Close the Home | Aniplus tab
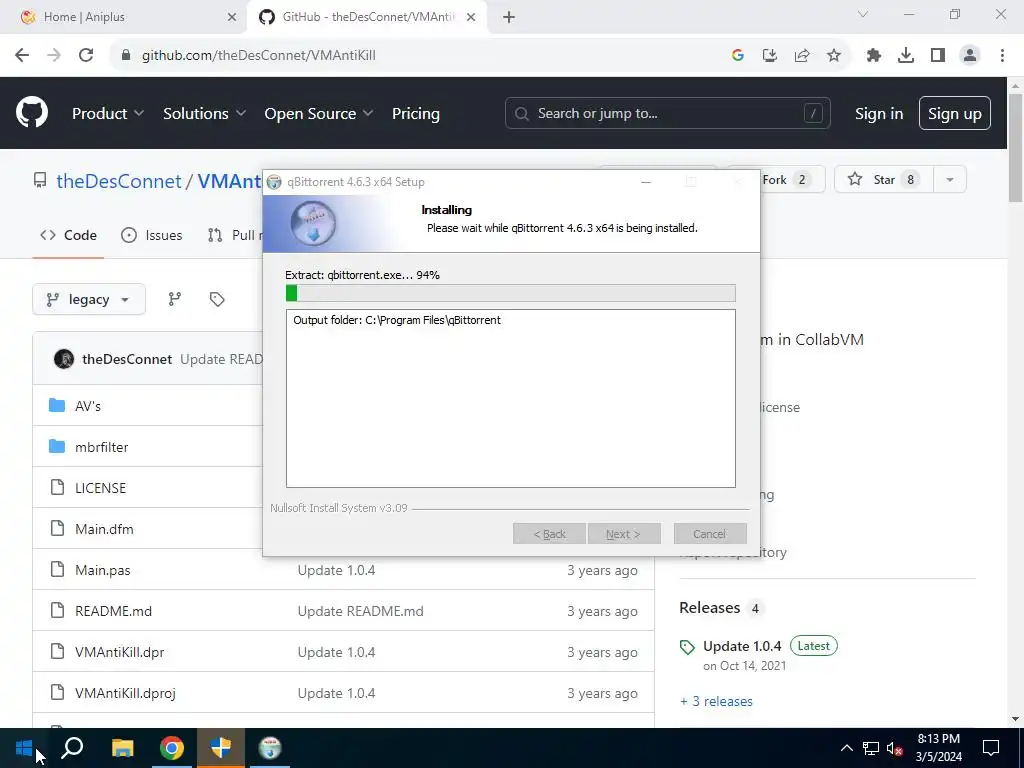Viewport: 1024px width, 768px height. point(232,17)
